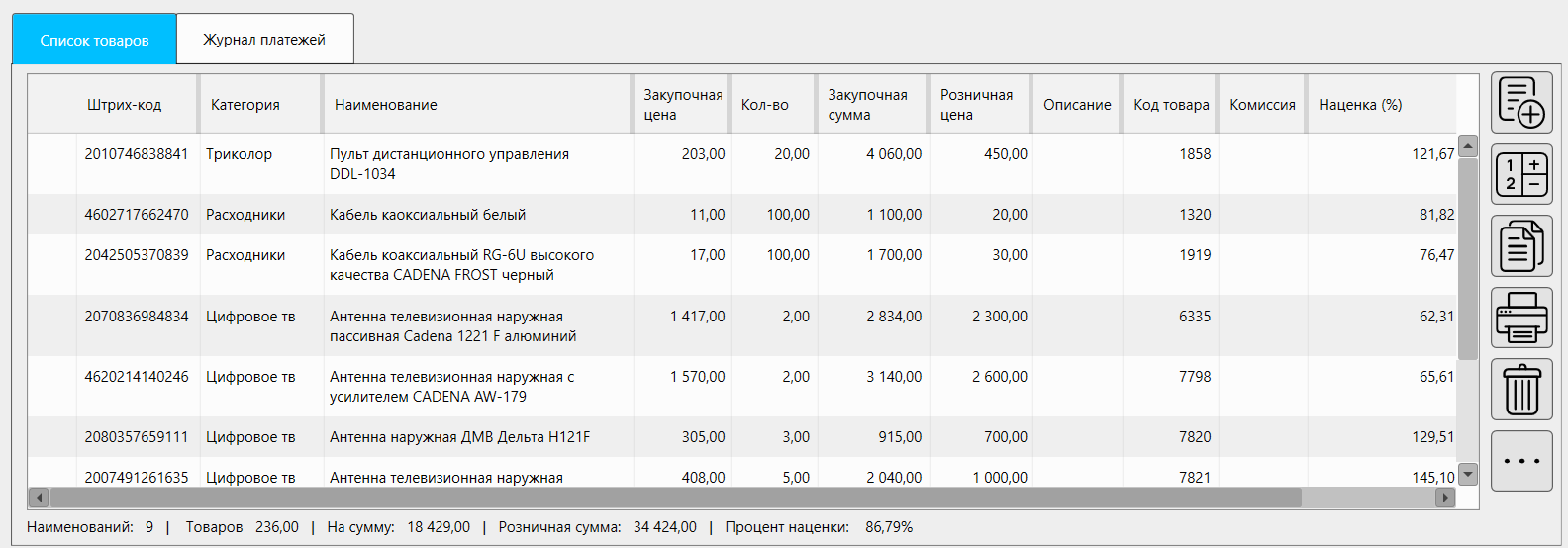Click vertical scrollbar down arrow

click(x=1468, y=475)
